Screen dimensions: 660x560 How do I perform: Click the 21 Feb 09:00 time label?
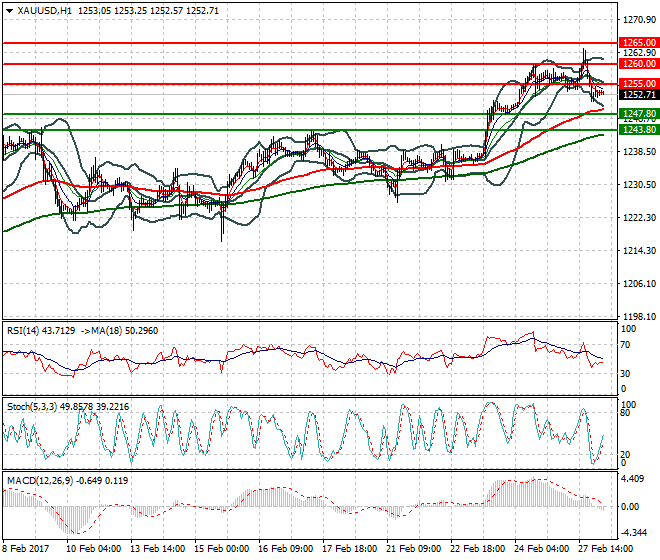[x=414, y=549]
